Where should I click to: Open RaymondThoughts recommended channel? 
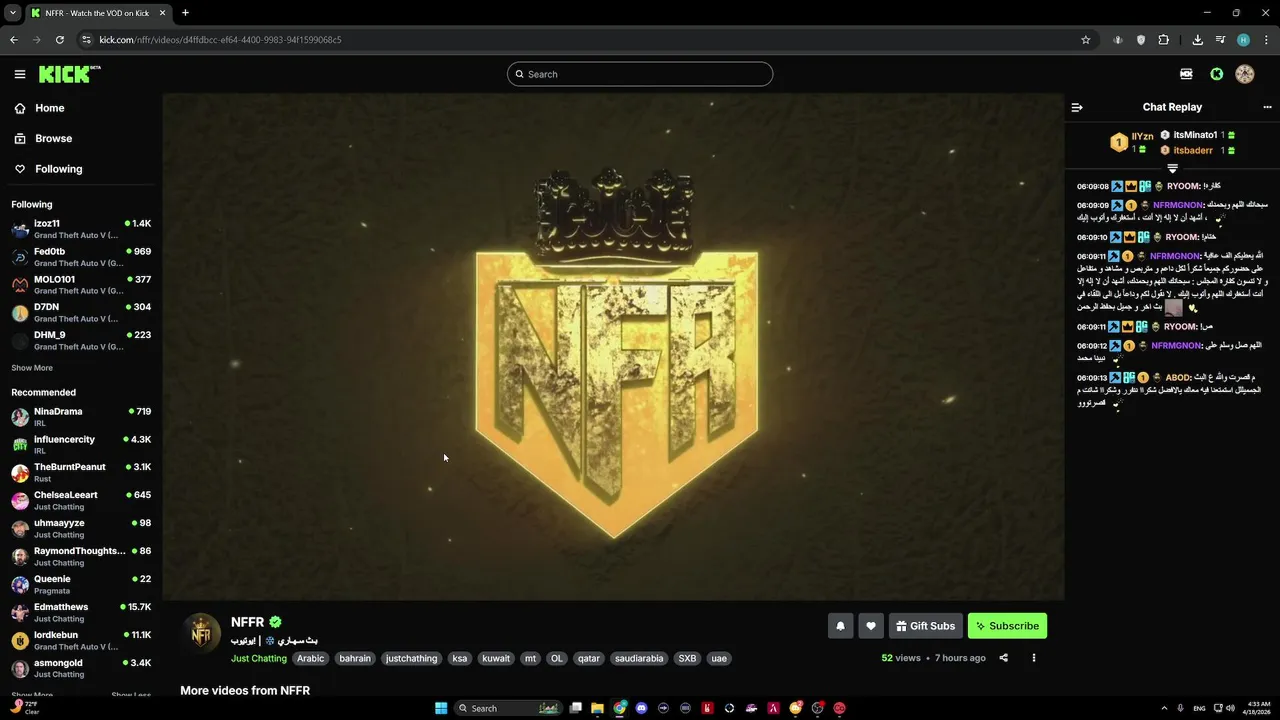tap(81, 557)
